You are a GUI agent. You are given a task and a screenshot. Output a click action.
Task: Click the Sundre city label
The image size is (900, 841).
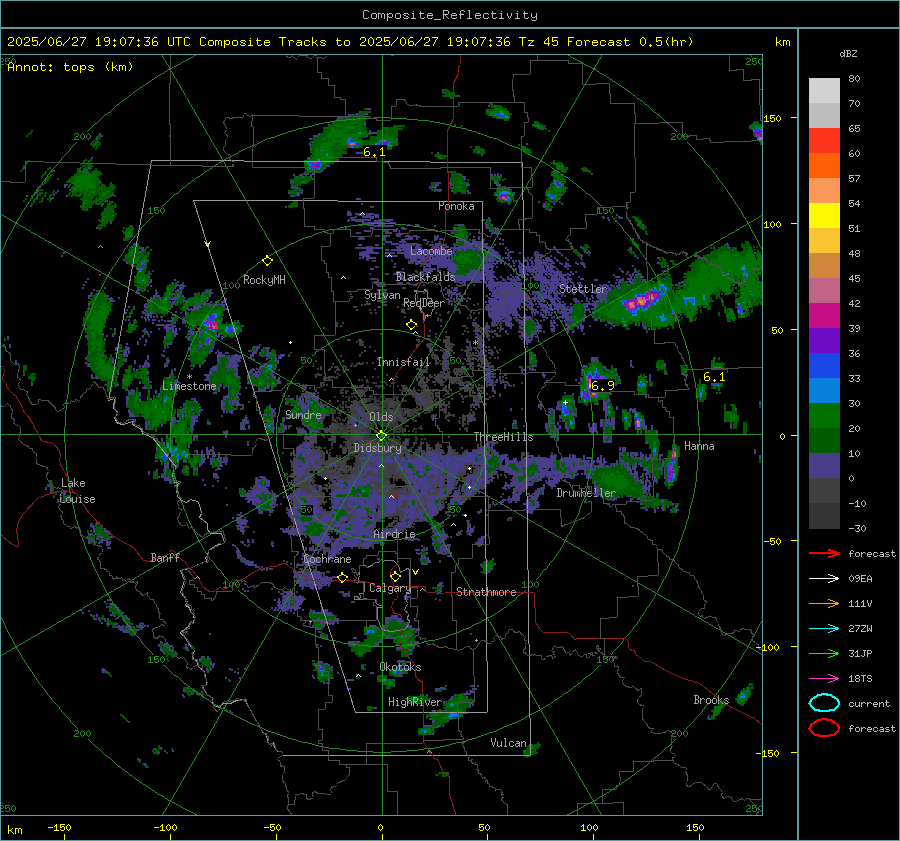303,415
